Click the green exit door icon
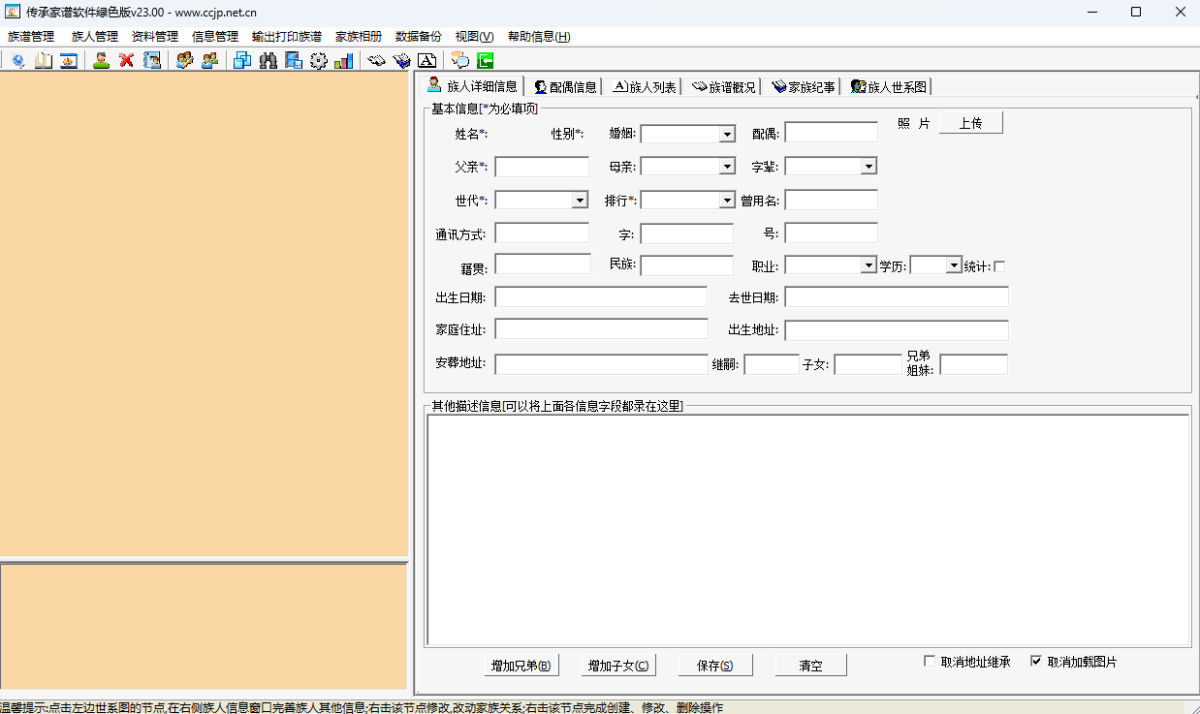The width and height of the screenshot is (1200, 714). click(x=485, y=61)
